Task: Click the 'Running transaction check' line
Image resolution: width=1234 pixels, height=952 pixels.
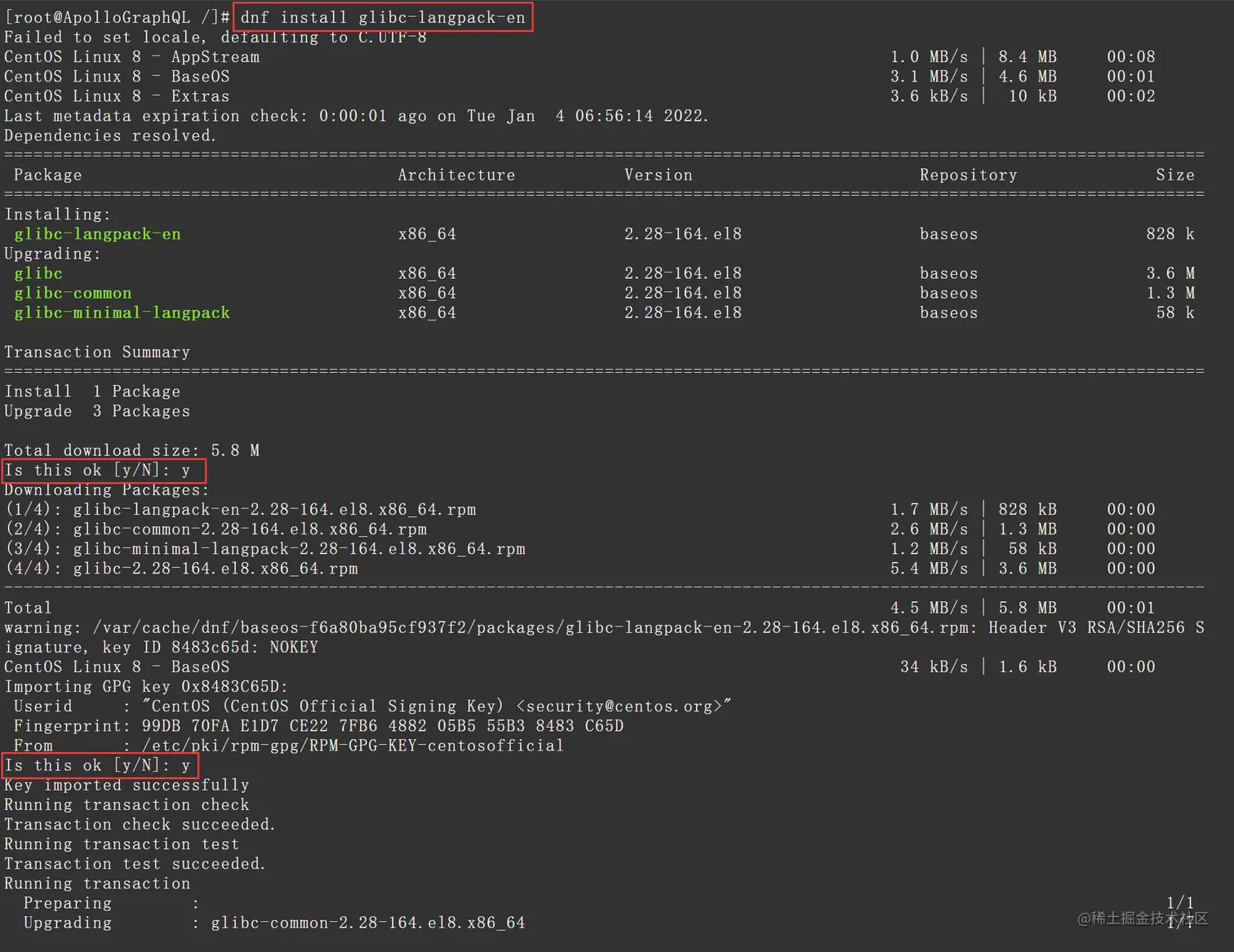Action: [127, 804]
